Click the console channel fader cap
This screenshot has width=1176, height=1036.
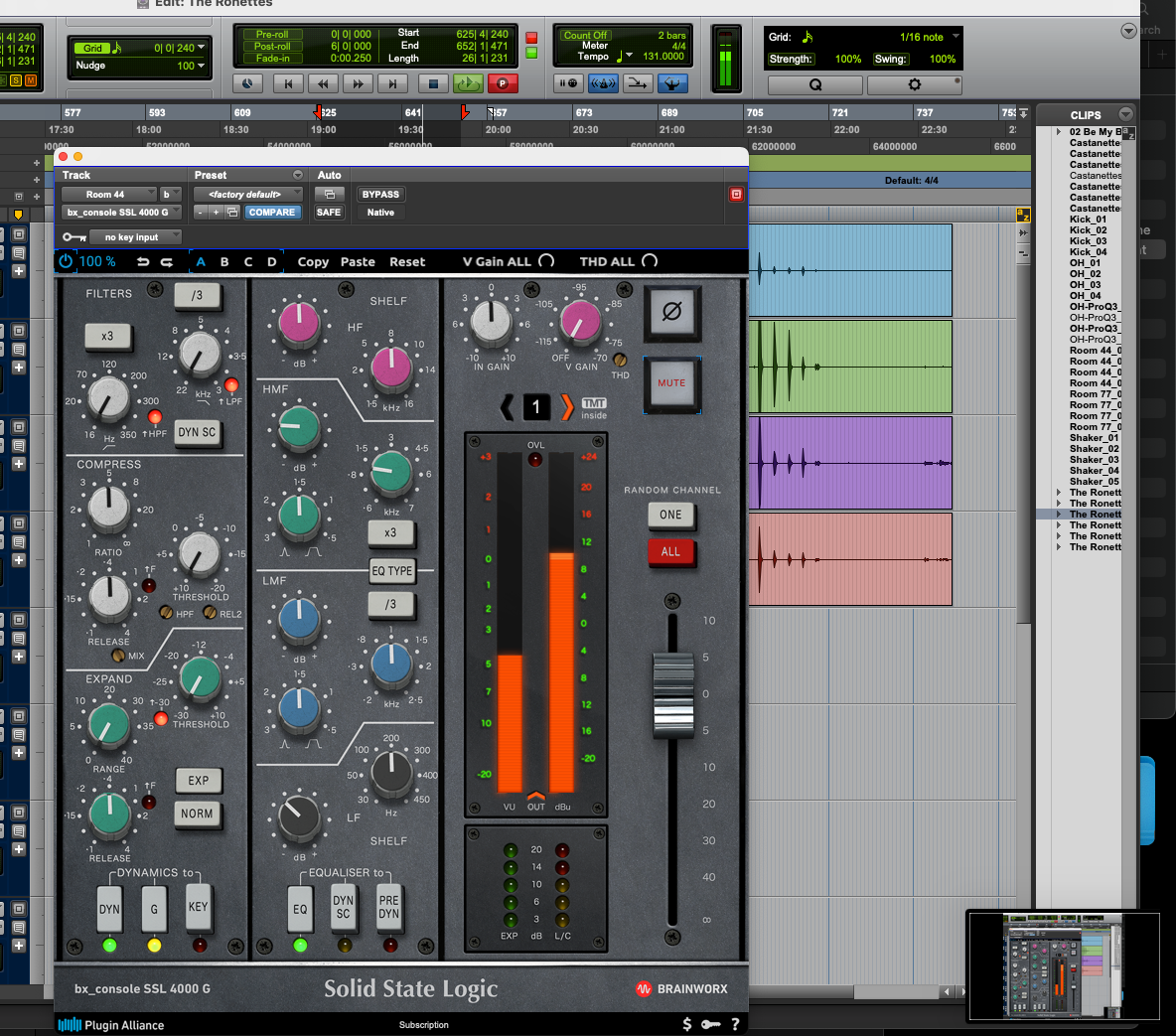pyautogui.click(x=673, y=695)
